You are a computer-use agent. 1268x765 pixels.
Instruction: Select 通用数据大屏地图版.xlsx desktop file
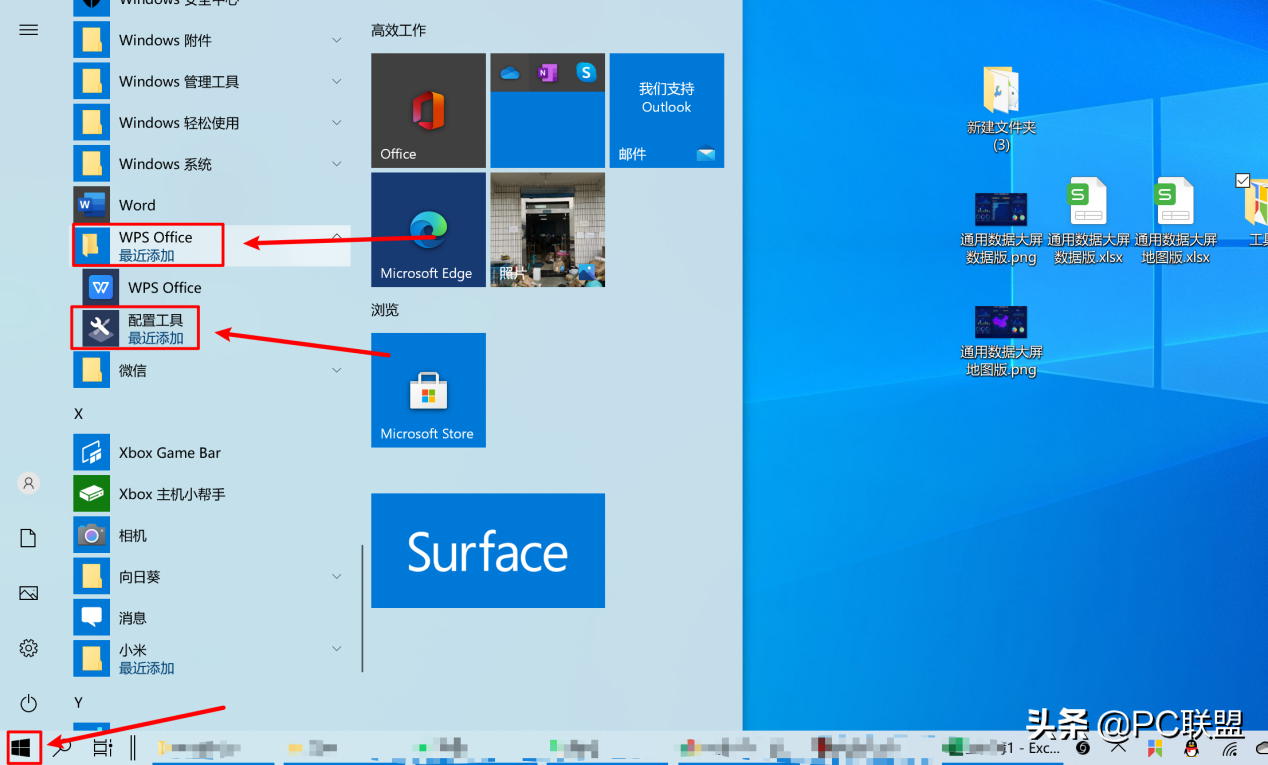click(x=1175, y=222)
